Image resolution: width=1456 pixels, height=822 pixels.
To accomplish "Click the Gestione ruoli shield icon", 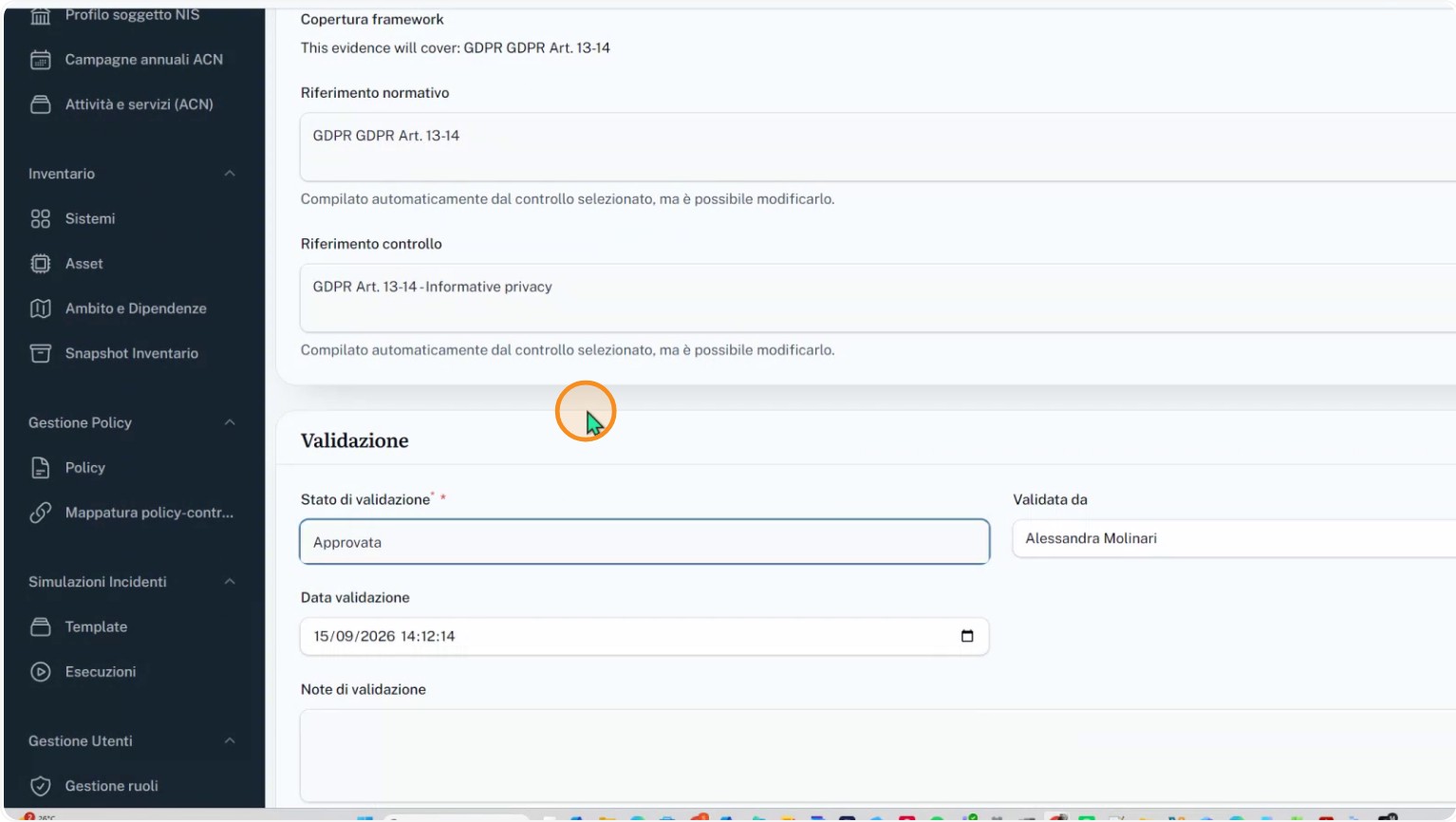I will tap(40, 786).
